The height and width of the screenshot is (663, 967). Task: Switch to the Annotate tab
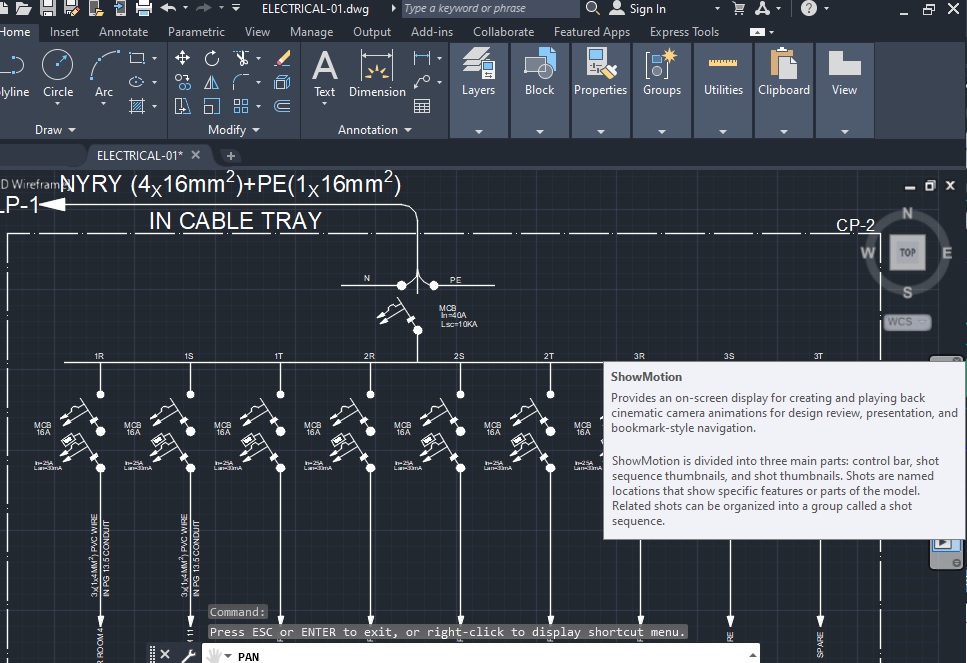pos(123,32)
